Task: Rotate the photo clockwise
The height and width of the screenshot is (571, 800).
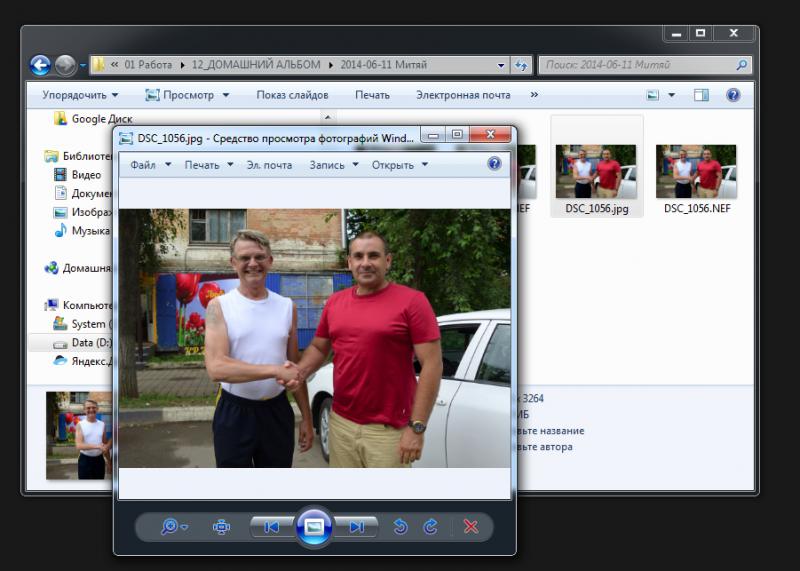Action: (431, 526)
